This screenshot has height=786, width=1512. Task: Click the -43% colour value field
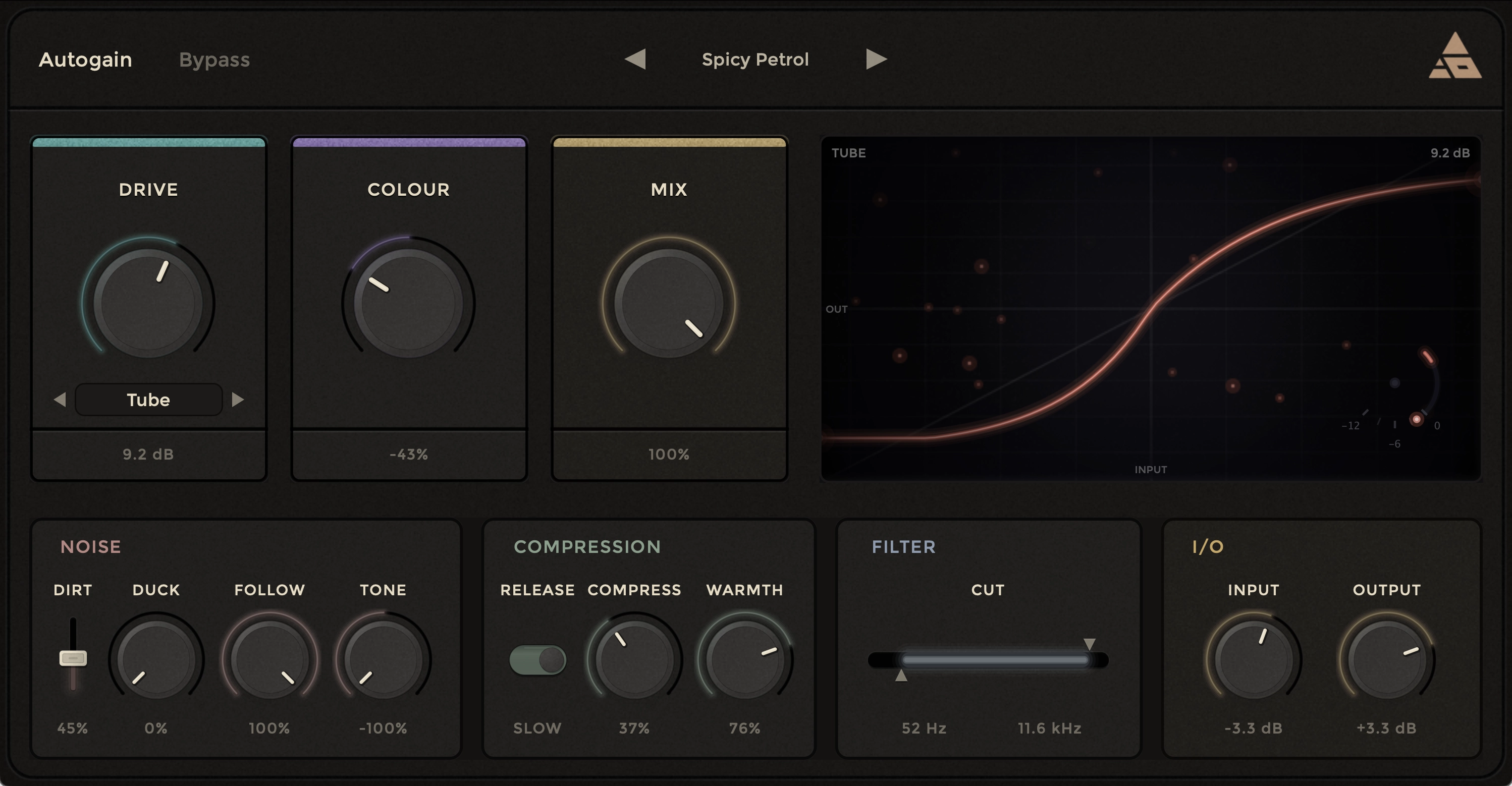tap(408, 454)
